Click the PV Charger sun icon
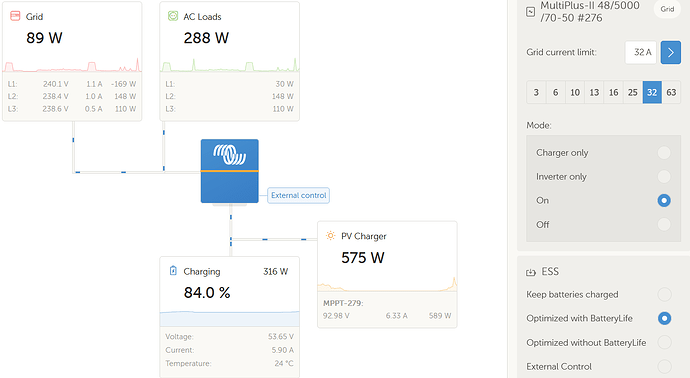Viewport: 690px width, 378px height. point(330,235)
